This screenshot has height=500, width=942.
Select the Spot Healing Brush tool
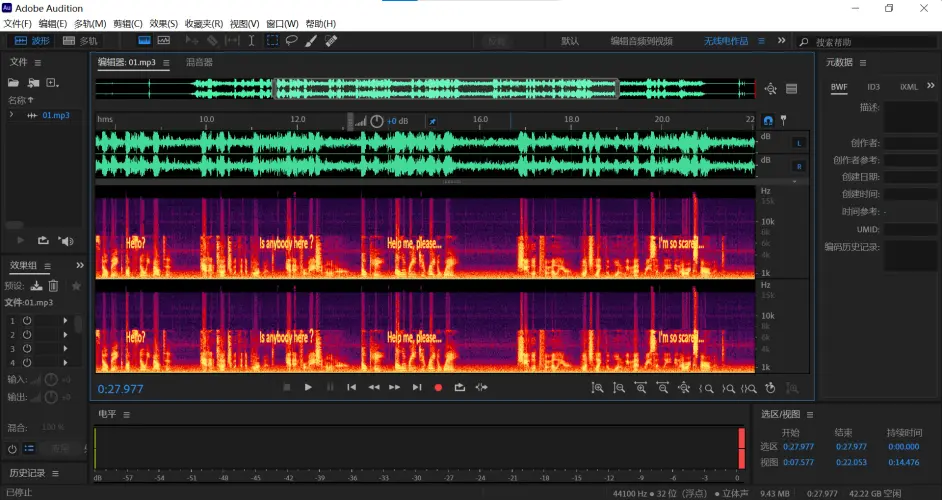click(x=331, y=41)
